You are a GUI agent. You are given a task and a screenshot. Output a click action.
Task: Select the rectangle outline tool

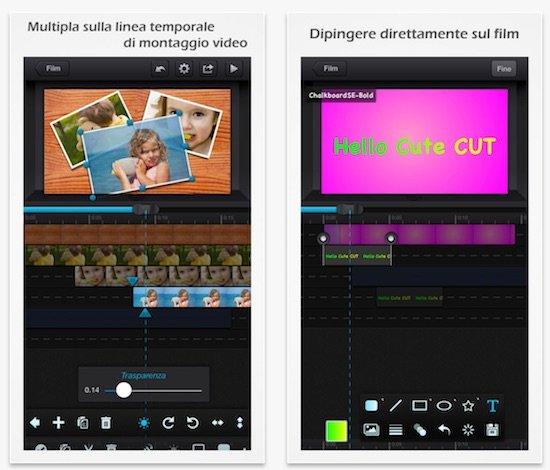(420, 406)
